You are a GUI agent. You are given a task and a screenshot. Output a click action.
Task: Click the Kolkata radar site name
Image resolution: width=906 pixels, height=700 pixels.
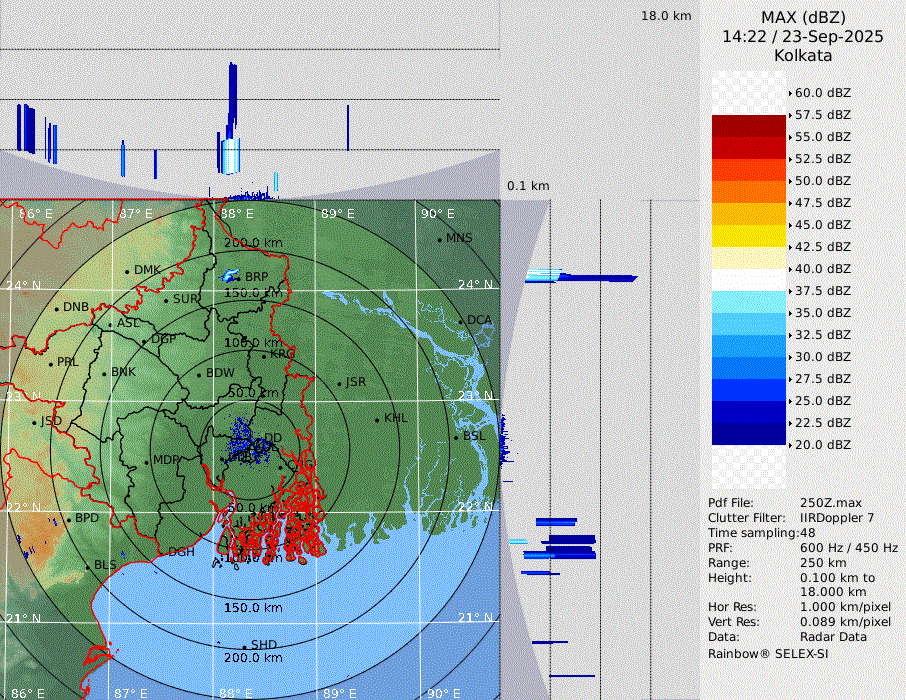tap(803, 56)
